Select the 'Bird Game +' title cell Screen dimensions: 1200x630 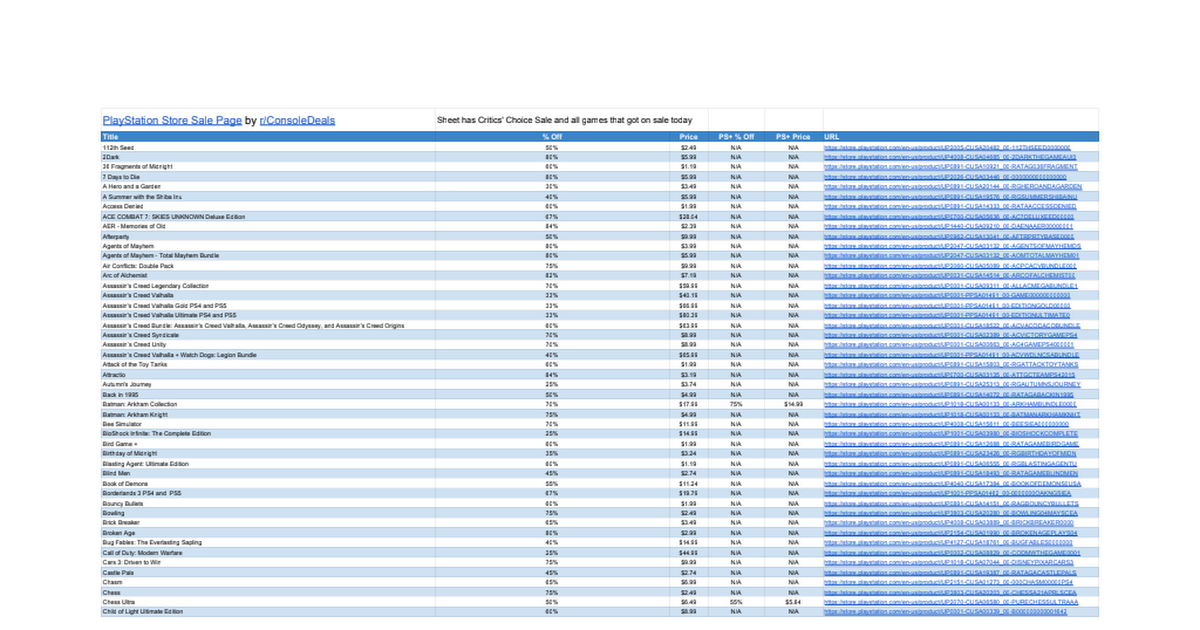(x=269, y=443)
